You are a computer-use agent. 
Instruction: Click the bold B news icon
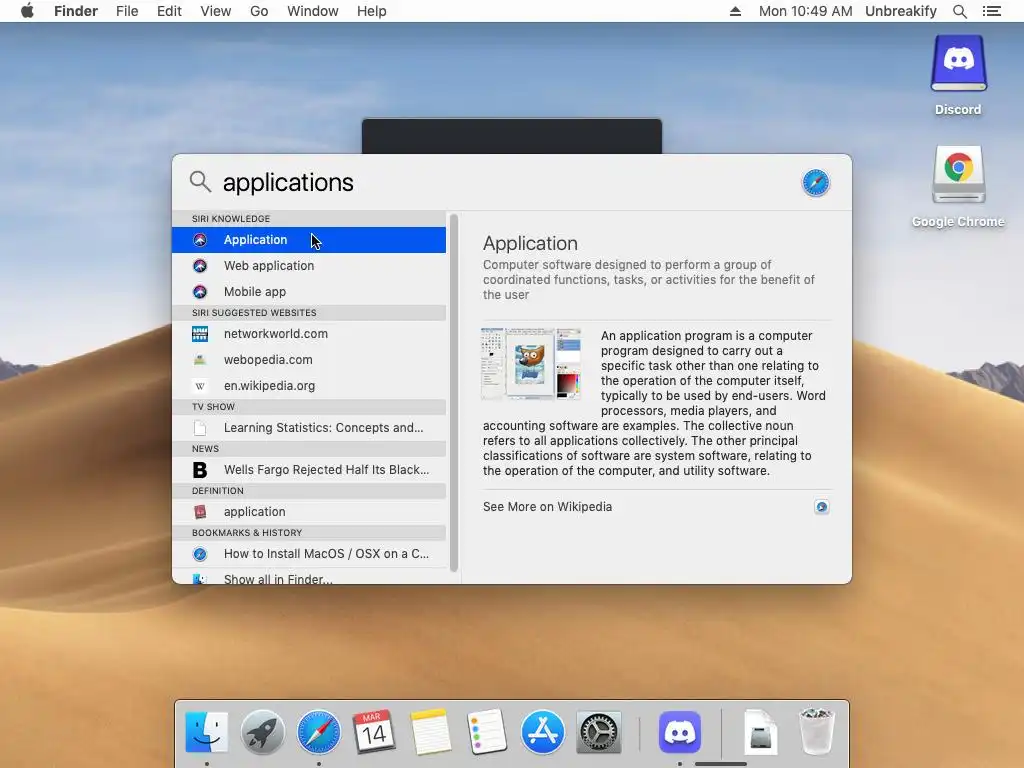[x=200, y=470]
